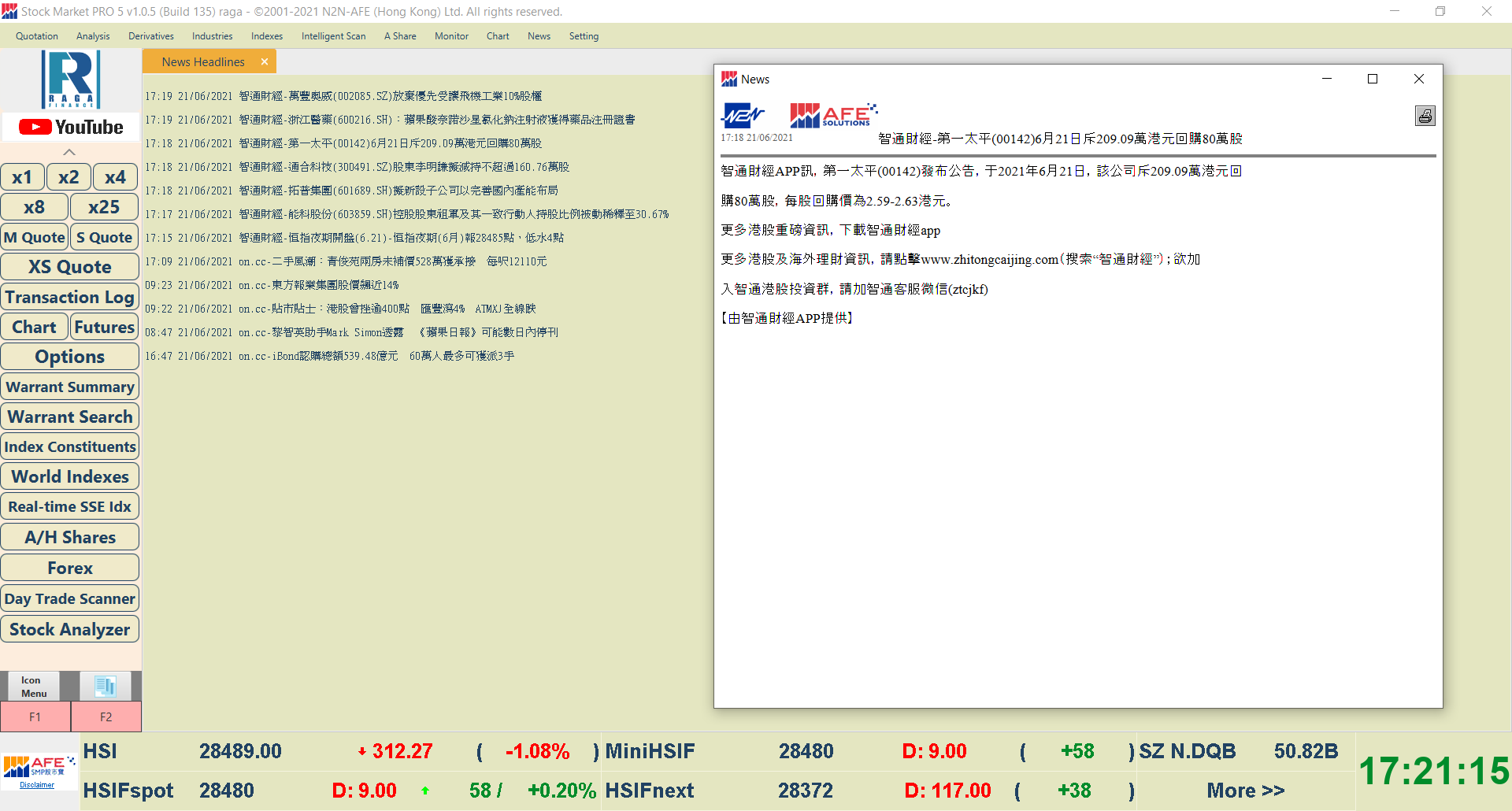The image size is (1512, 811).
Task: Click the AFE SMP logo in status bar
Action: (39, 766)
